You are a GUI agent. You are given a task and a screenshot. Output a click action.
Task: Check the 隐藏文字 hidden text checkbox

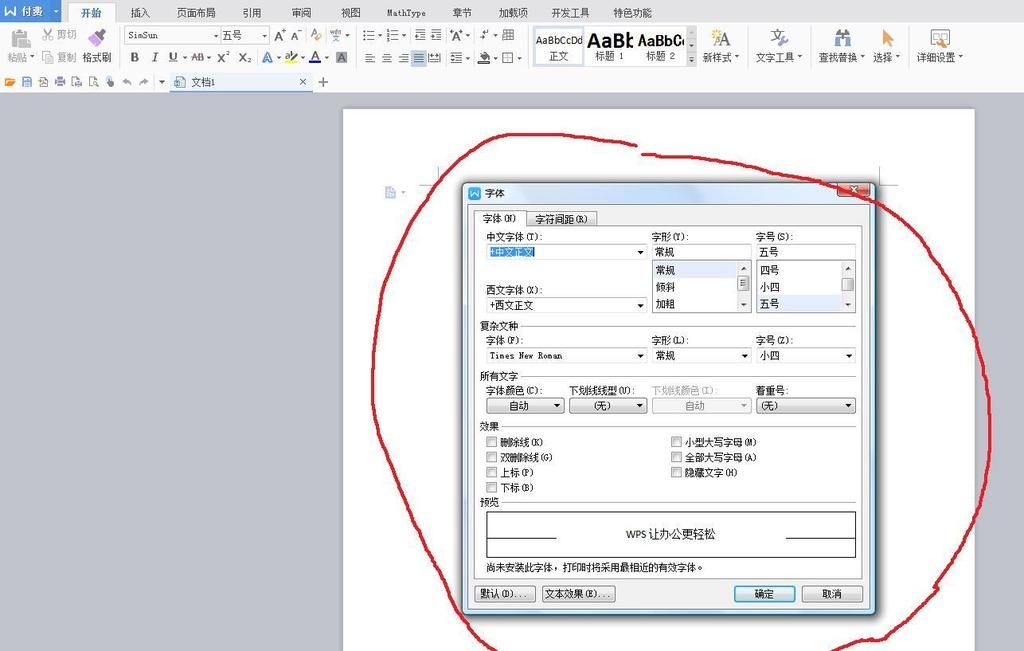point(677,472)
